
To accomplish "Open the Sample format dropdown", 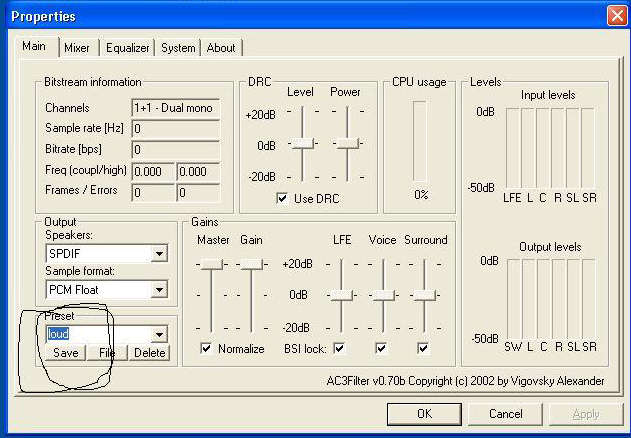I will [158, 290].
